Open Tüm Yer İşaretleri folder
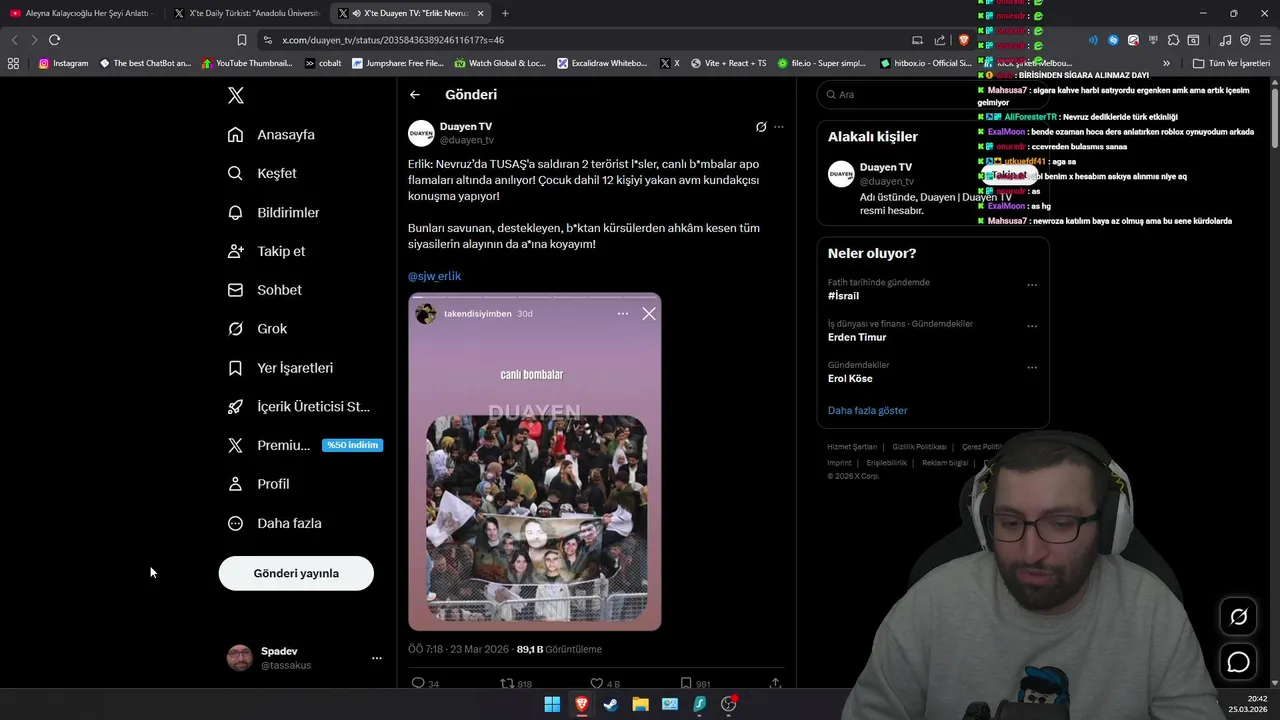 pos(1231,63)
